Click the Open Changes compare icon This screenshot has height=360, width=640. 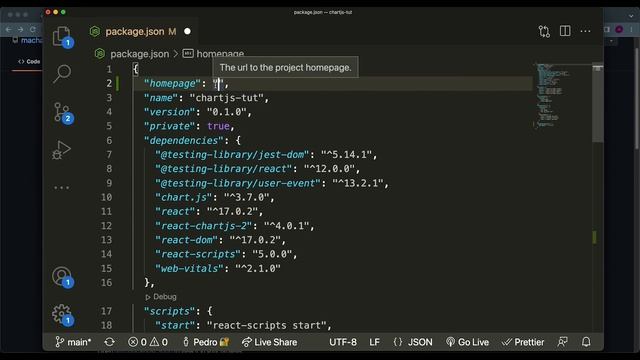pyautogui.click(x=544, y=31)
